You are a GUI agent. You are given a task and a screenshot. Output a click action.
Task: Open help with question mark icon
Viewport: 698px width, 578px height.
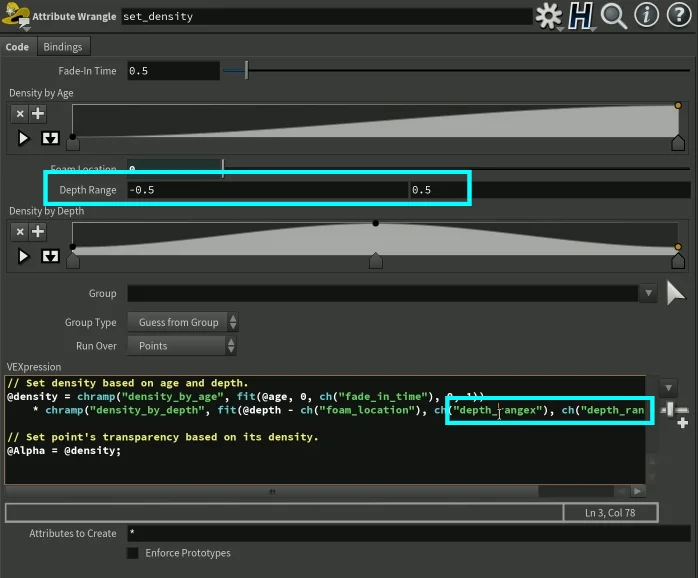click(679, 15)
